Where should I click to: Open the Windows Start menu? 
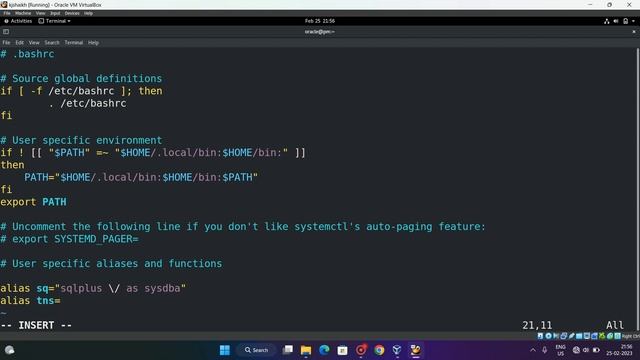pyautogui.click(x=225, y=350)
